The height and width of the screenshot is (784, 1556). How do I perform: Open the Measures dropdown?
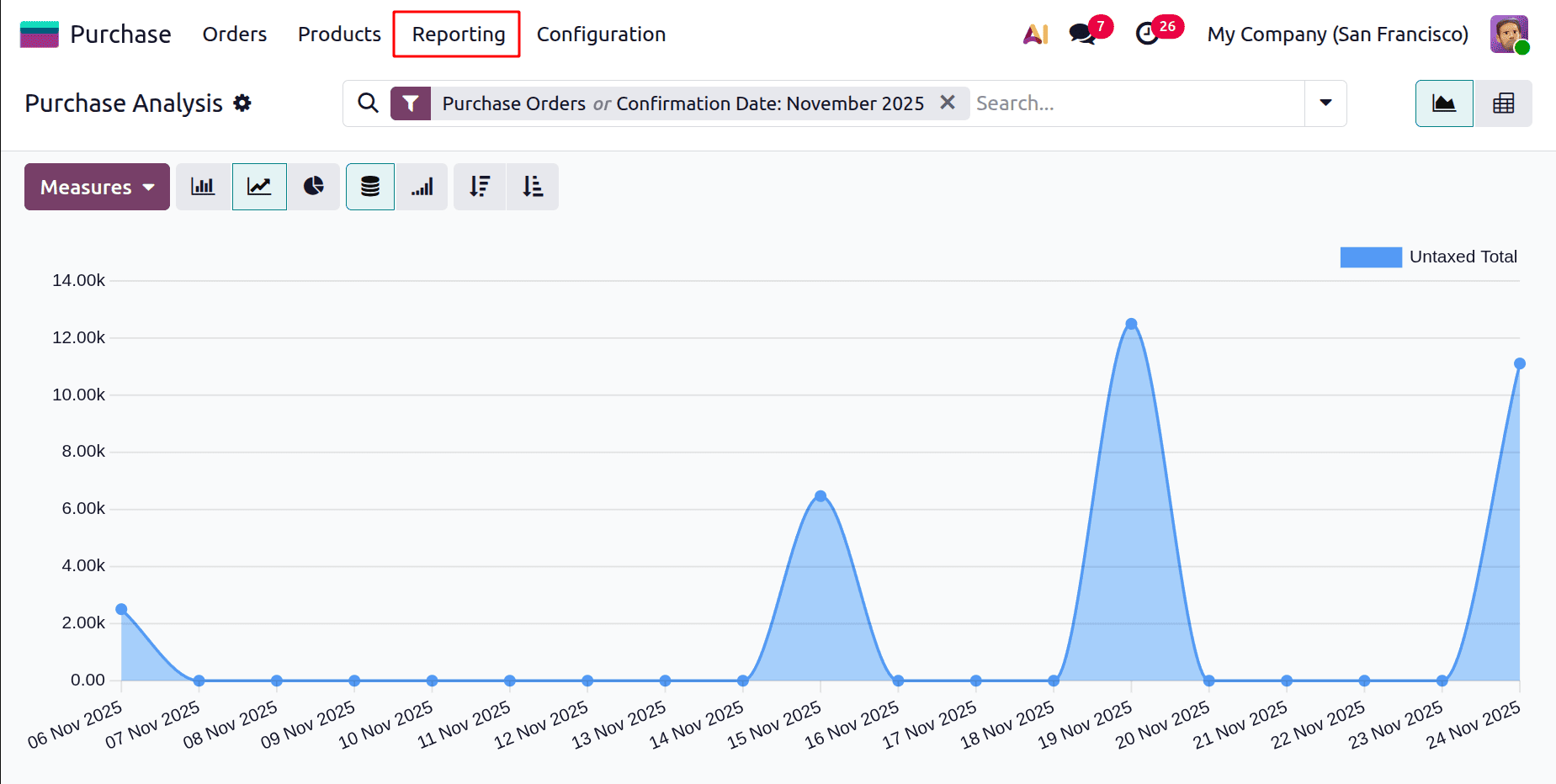[x=97, y=186]
